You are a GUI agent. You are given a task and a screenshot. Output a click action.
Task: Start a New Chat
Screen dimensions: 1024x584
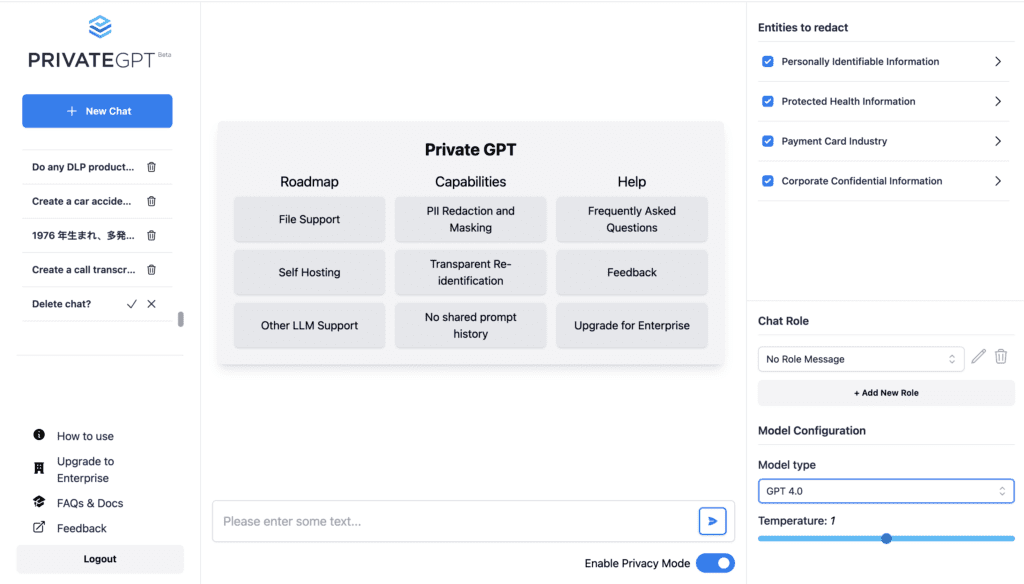click(97, 111)
